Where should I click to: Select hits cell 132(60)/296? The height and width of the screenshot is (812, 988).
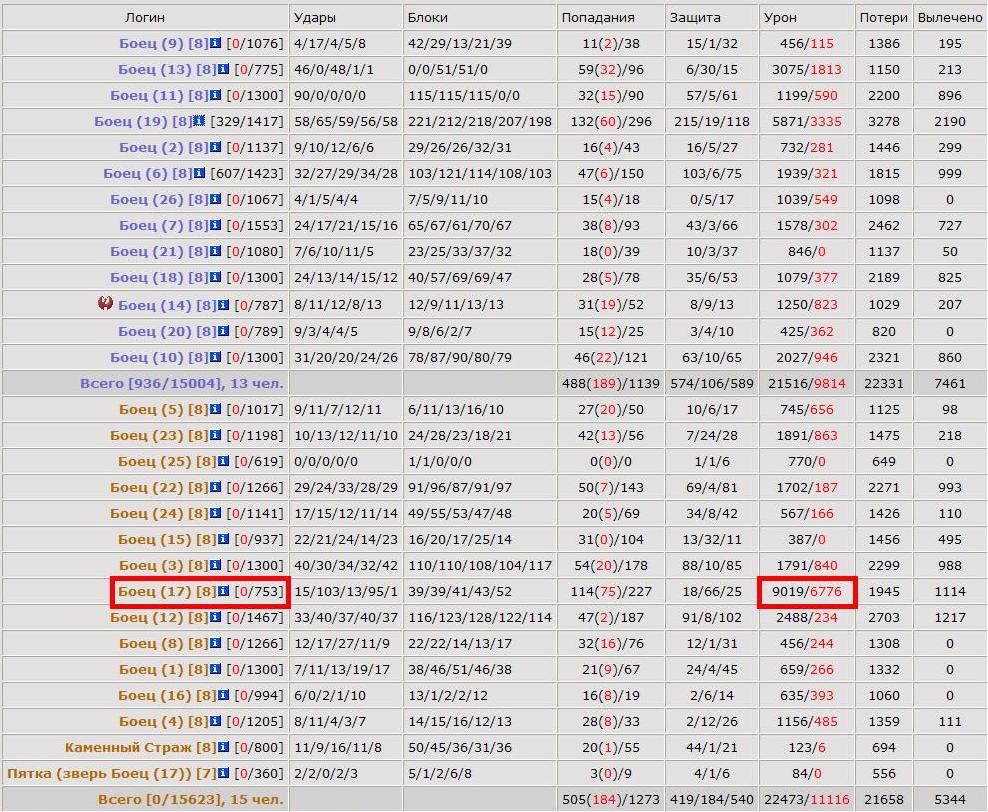(x=611, y=121)
